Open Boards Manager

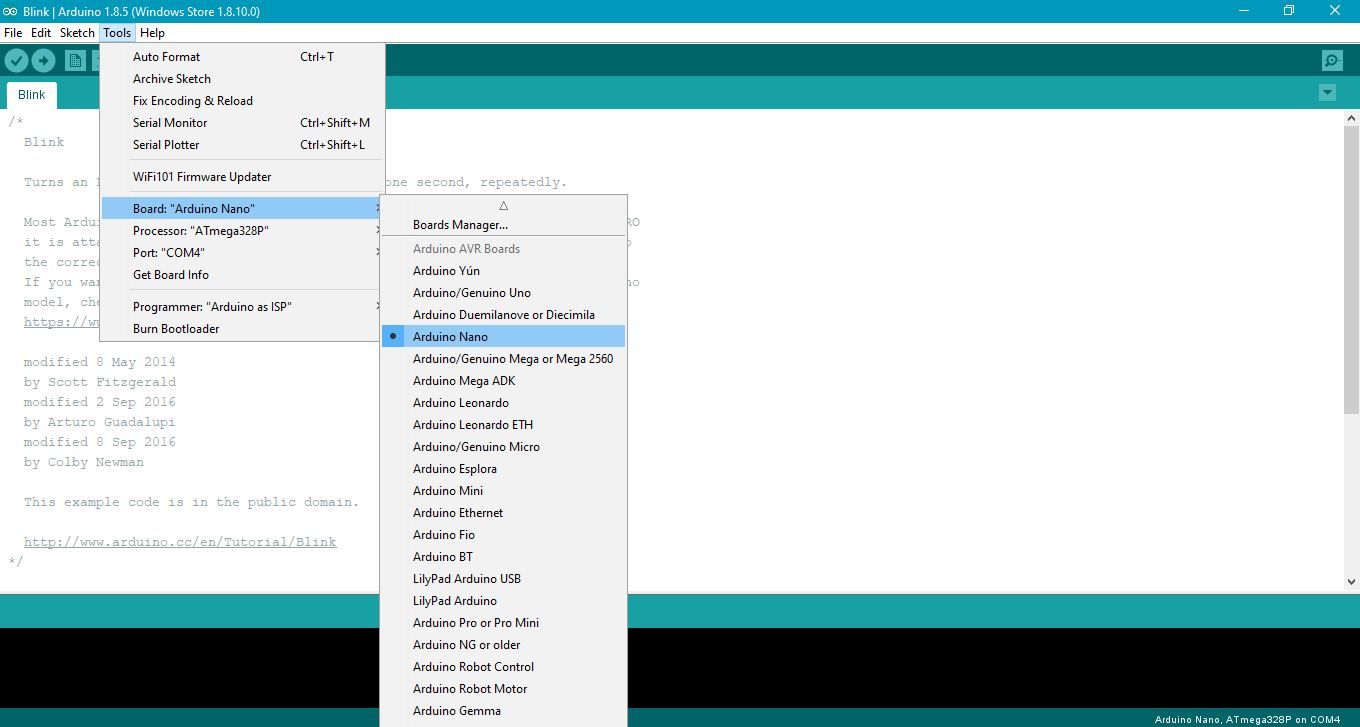point(460,224)
